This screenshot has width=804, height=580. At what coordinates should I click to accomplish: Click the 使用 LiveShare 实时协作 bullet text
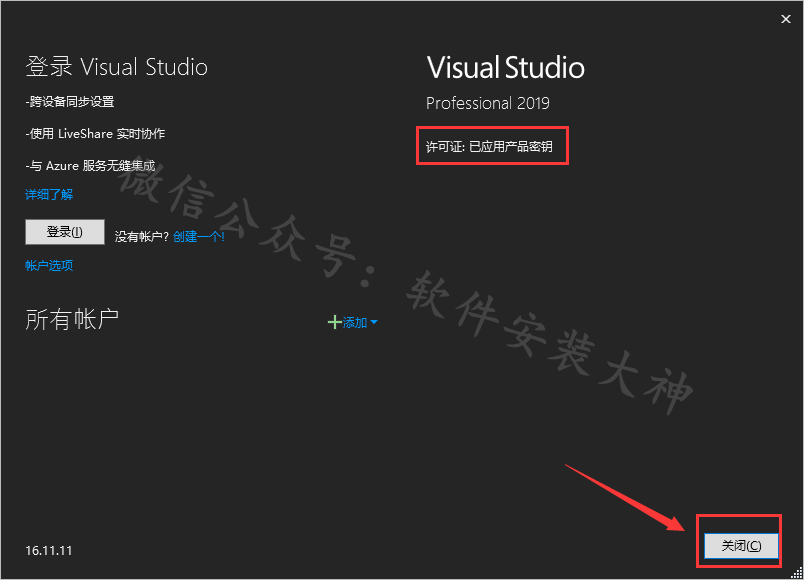[95, 133]
